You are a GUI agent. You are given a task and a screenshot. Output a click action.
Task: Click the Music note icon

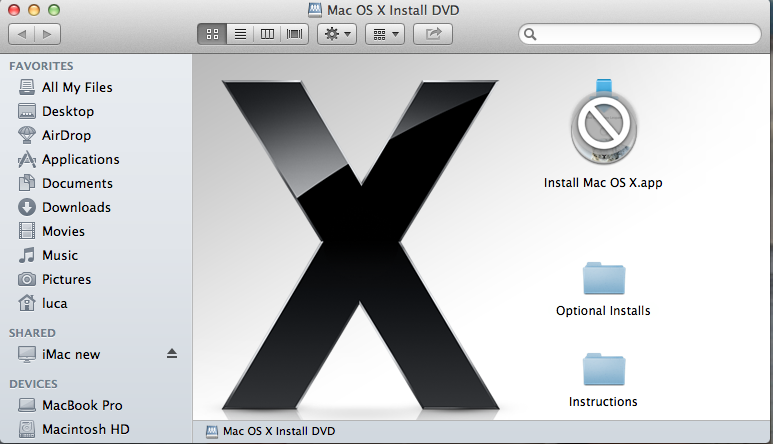point(27,255)
